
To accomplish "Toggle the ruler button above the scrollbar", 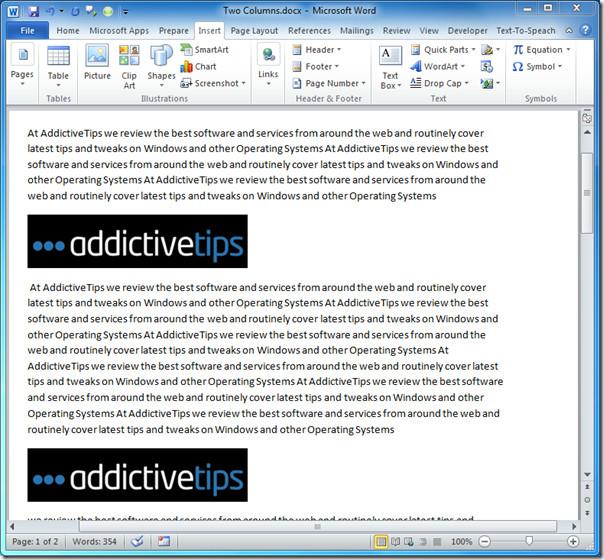I will [587, 117].
